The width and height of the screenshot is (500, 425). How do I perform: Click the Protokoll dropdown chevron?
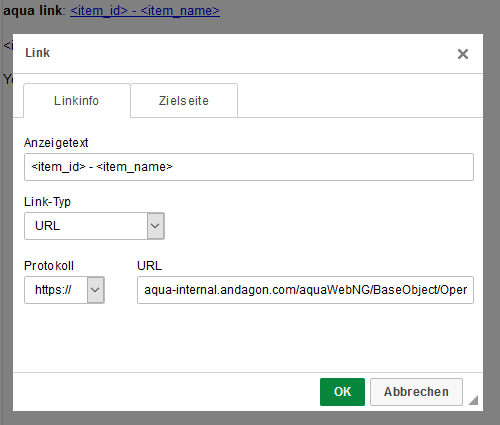pyautogui.click(x=96, y=290)
